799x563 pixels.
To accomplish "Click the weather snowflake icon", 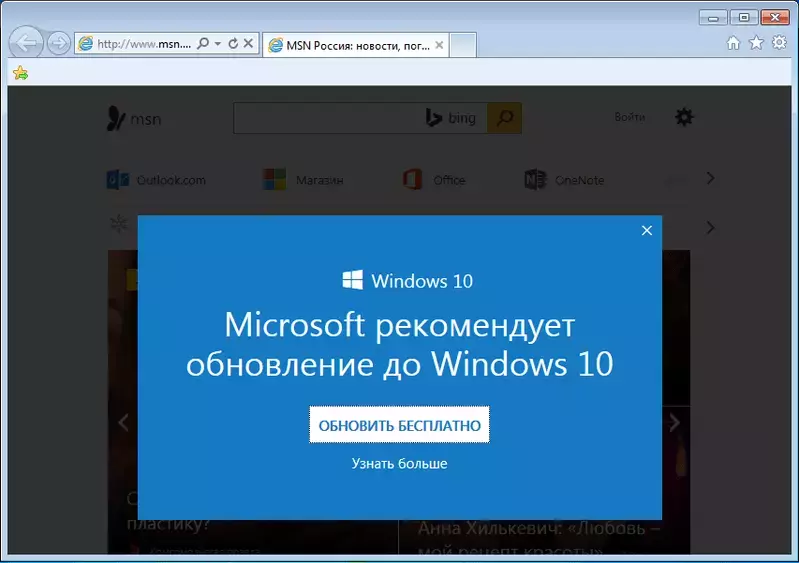I will click(119, 224).
